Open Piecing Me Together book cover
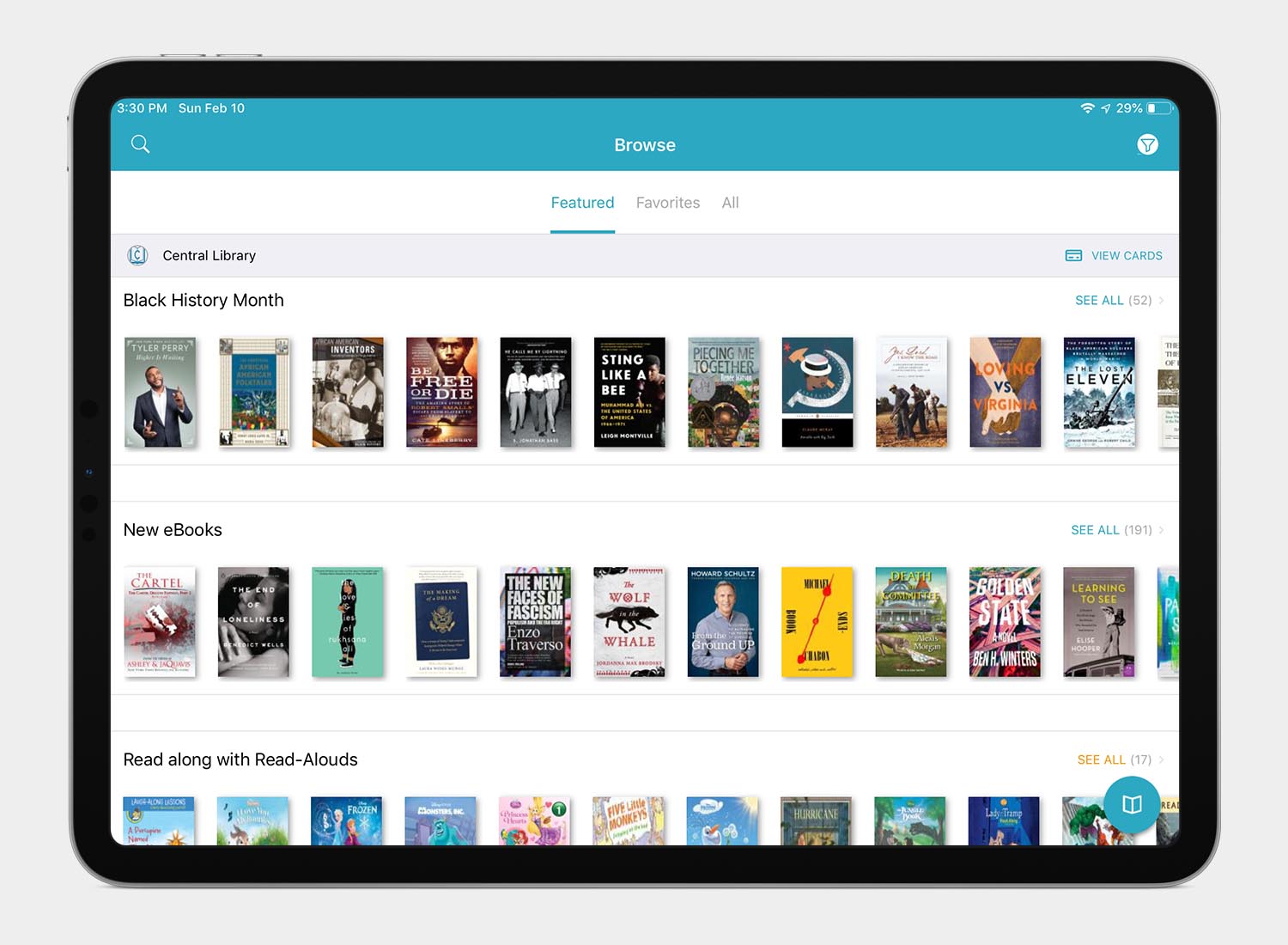The width and height of the screenshot is (1288, 945). point(723,392)
